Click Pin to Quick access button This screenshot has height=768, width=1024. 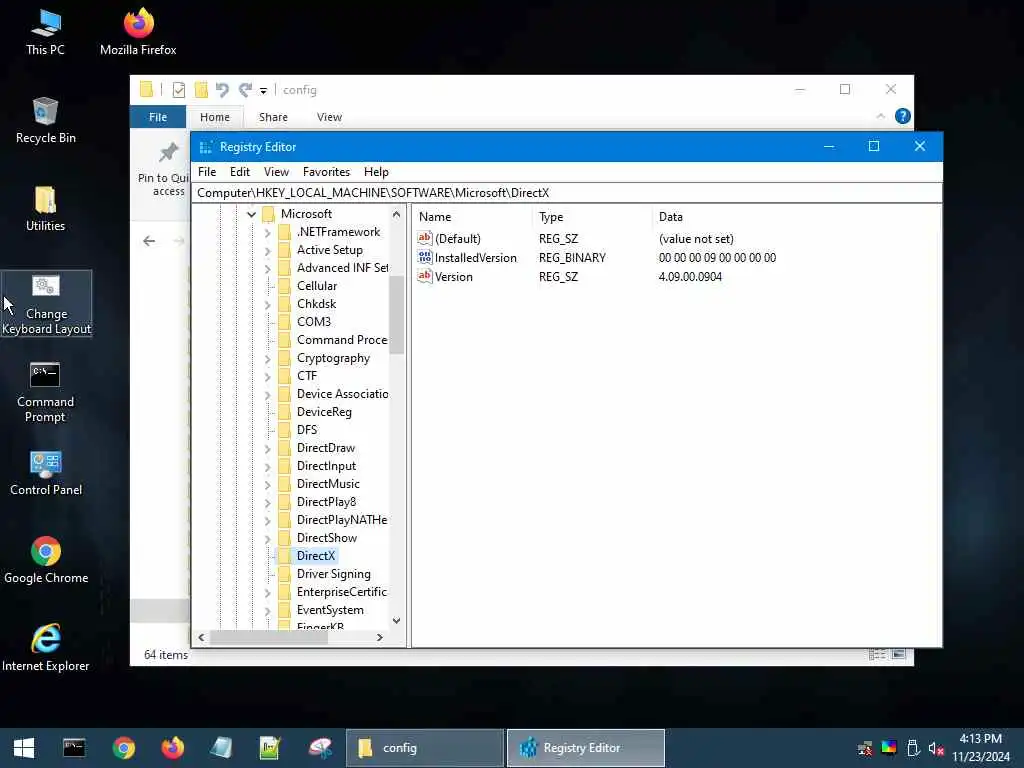[x=163, y=170]
